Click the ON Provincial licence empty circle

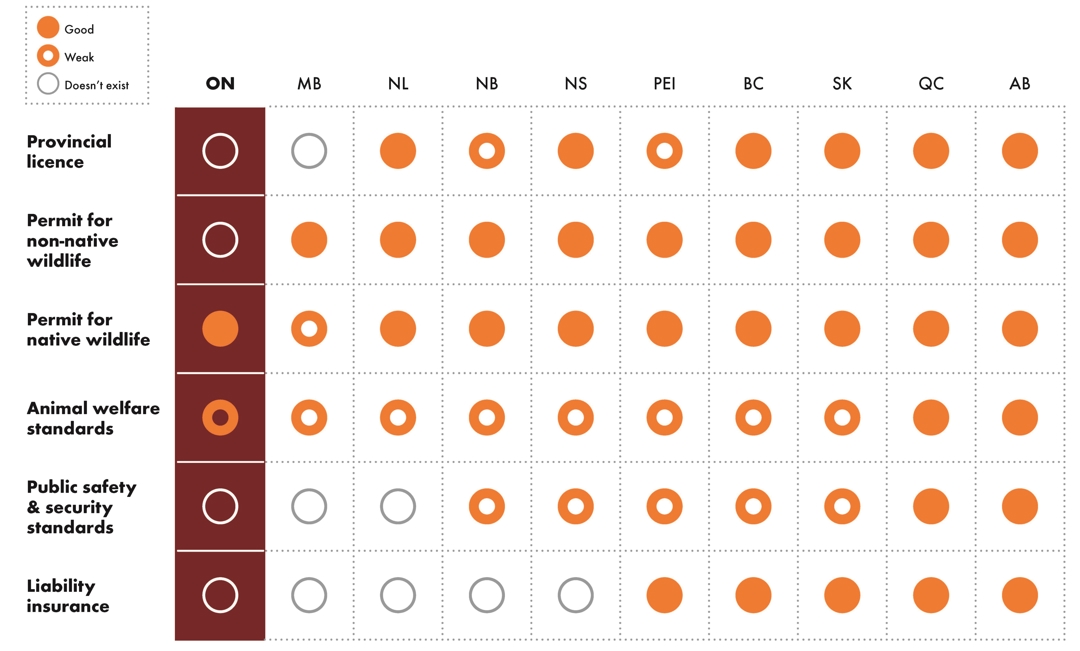(x=220, y=151)
